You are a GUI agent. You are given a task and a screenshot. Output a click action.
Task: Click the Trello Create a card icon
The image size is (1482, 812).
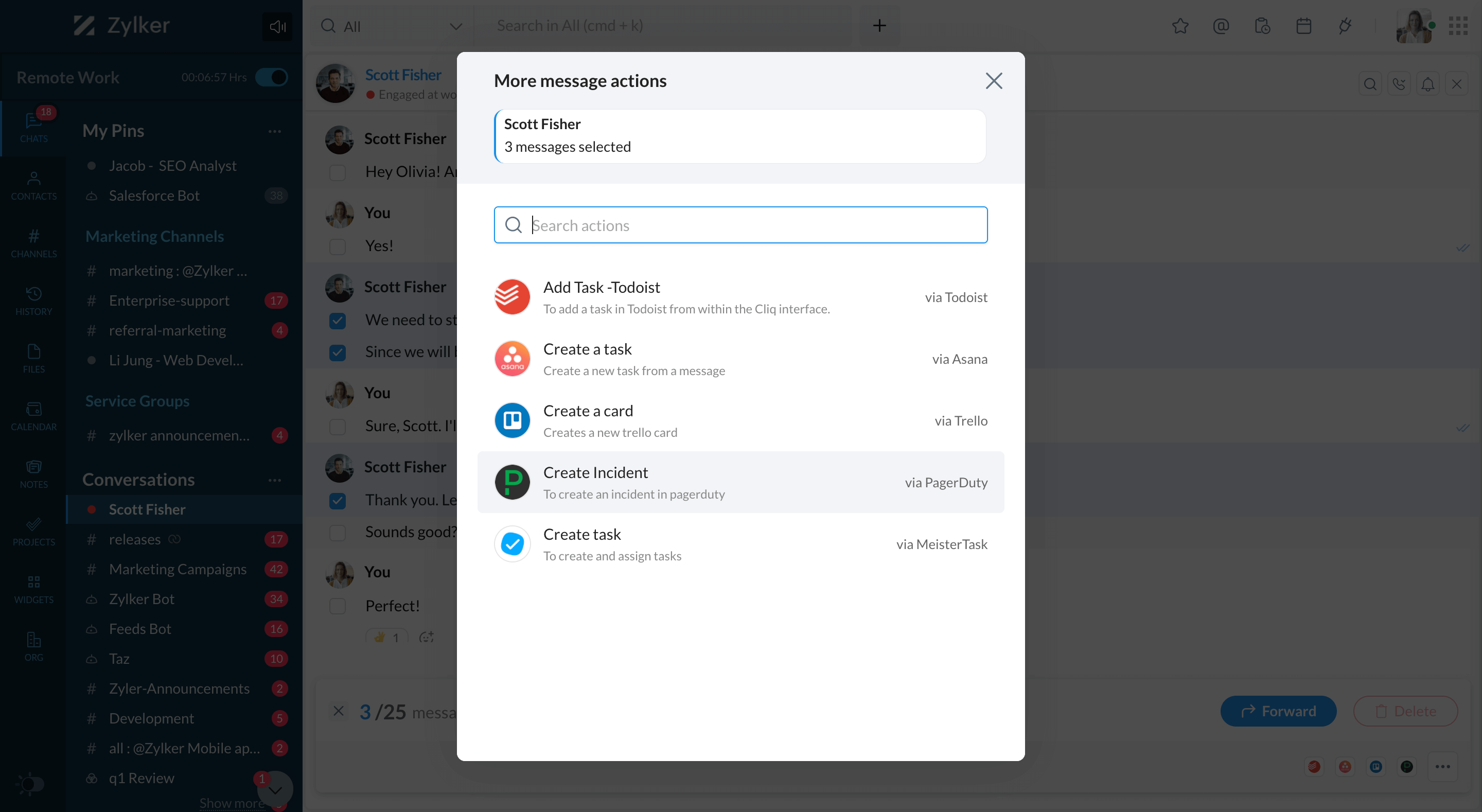pyautogui.click(x=512, y=421)
